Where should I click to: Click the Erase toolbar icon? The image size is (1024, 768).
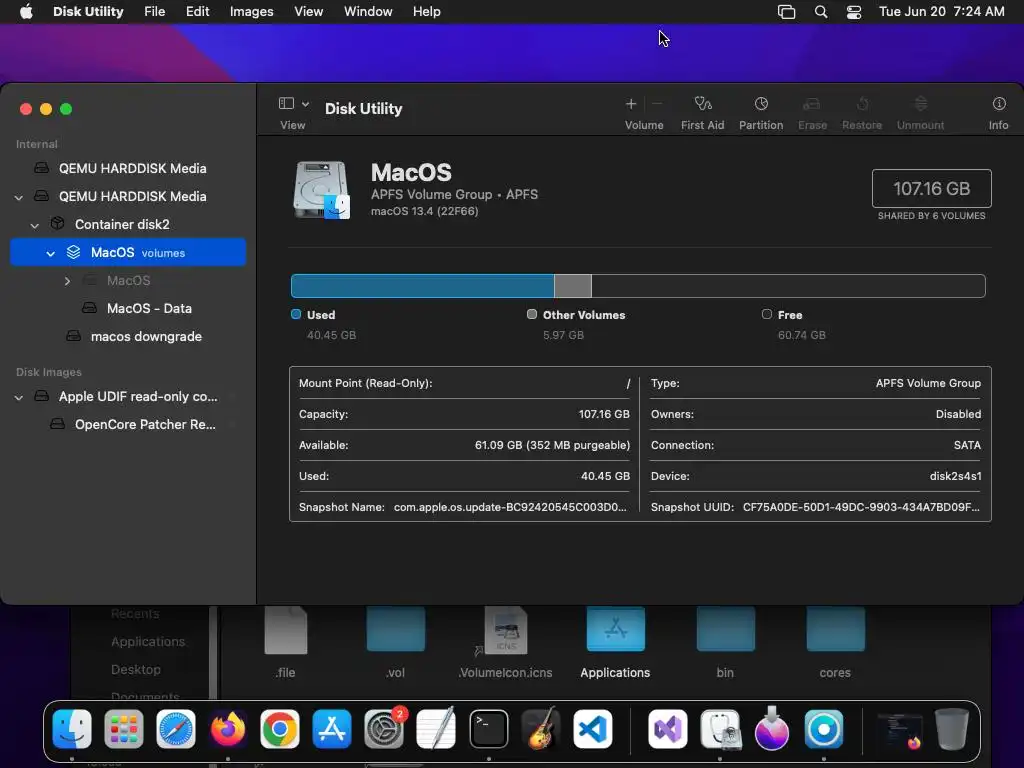pos(812,104)
